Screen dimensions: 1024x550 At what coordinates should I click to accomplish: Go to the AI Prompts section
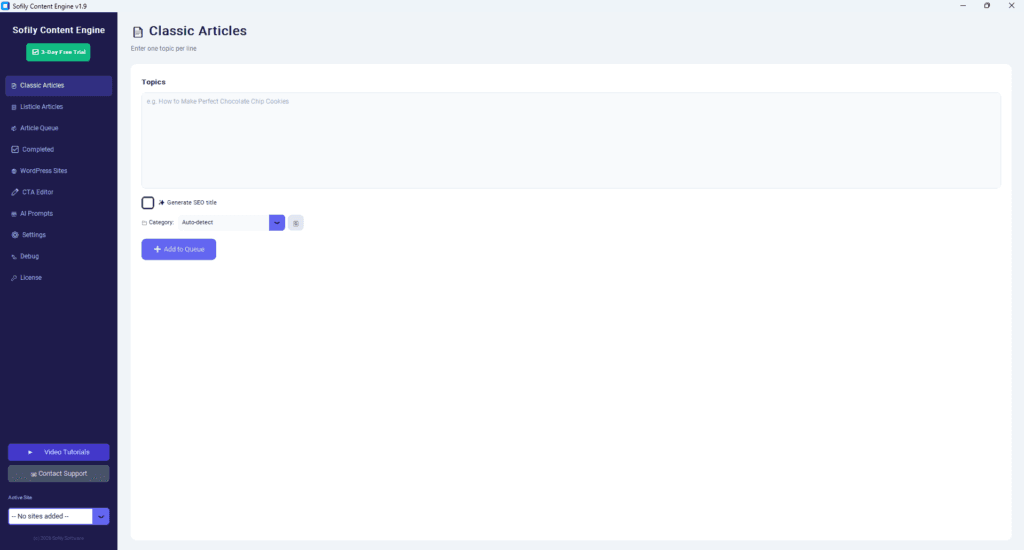37,213
